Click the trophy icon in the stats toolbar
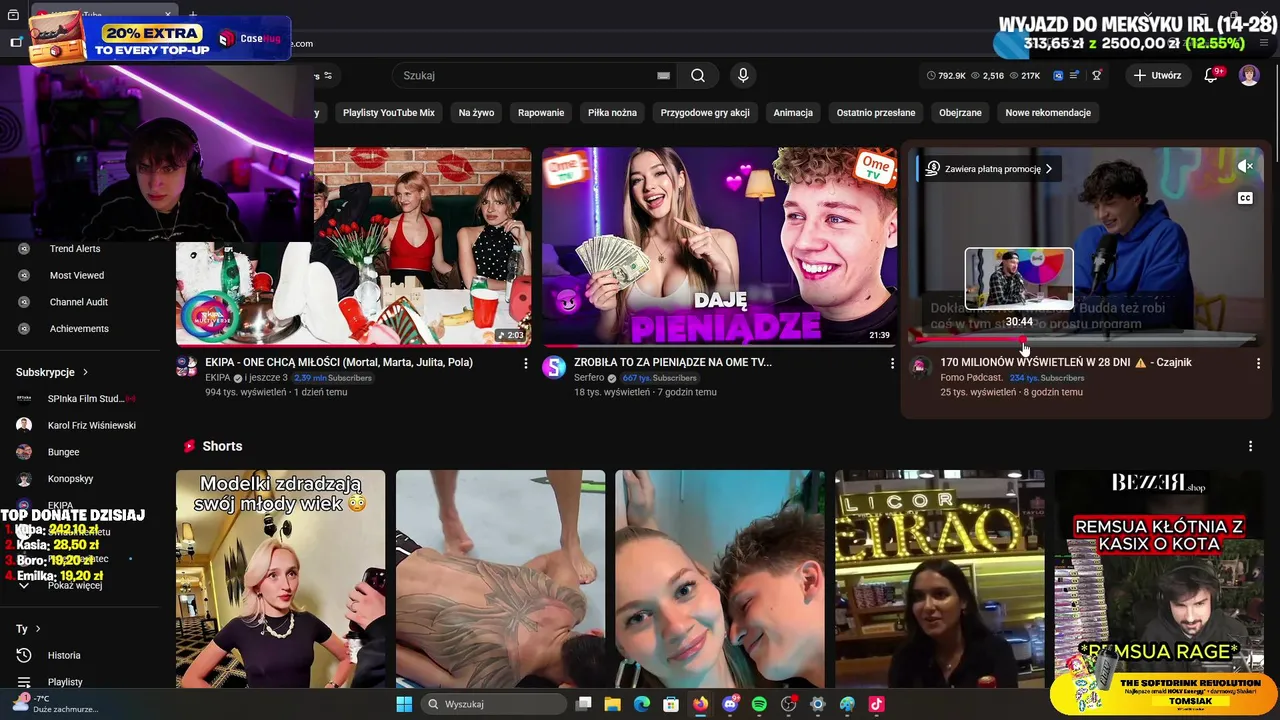Viewport: 1280px width, 720px height. [x=1097, y=76]
